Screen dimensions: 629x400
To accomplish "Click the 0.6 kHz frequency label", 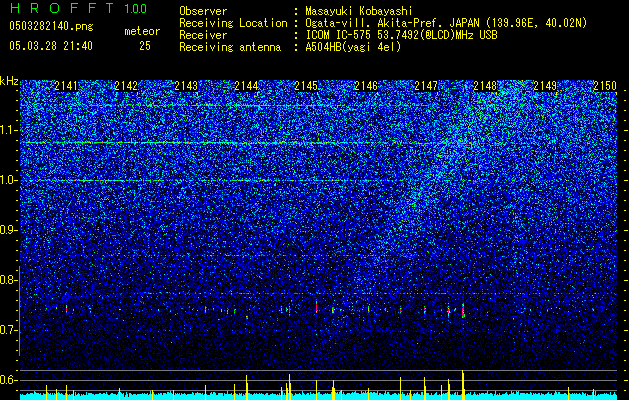I will [x=8, y=380].
